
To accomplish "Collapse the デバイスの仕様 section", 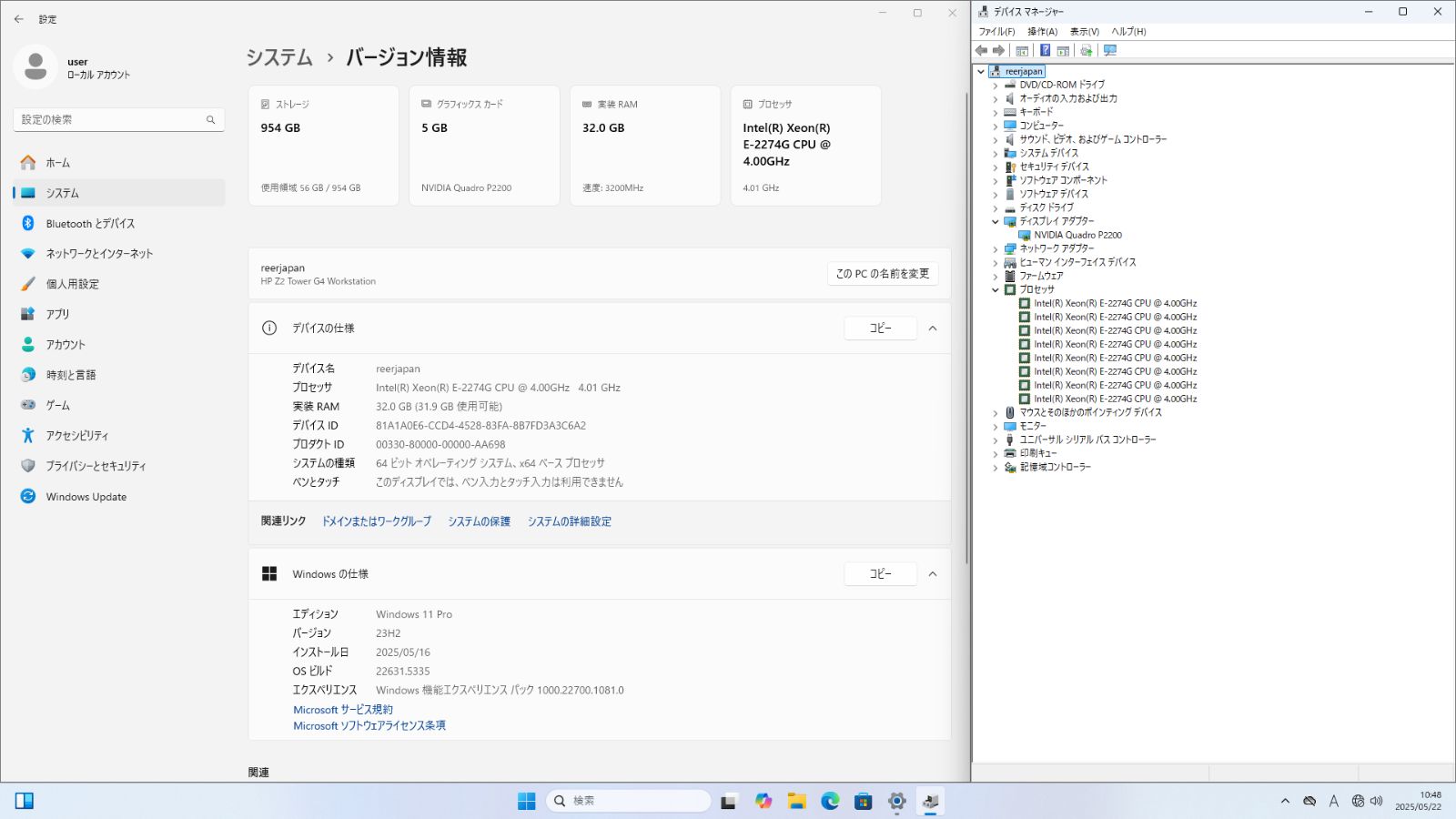I will 933,329.
